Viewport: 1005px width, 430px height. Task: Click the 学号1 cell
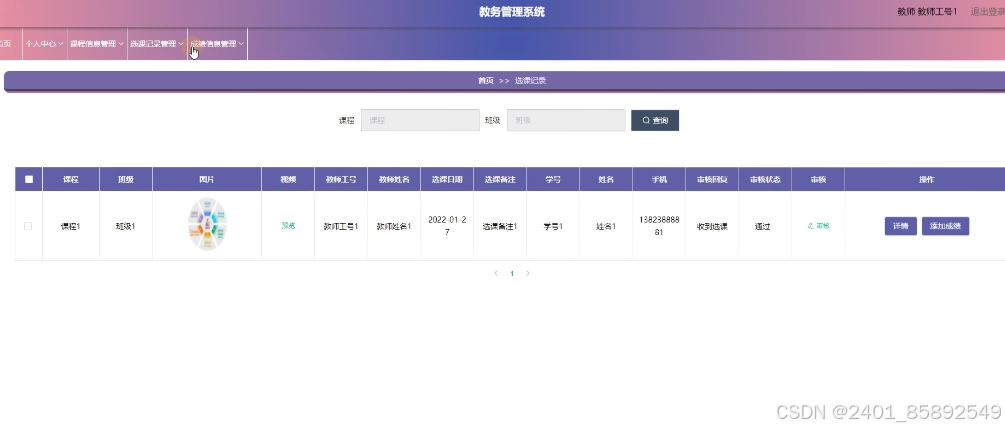(x=552, y=226)
